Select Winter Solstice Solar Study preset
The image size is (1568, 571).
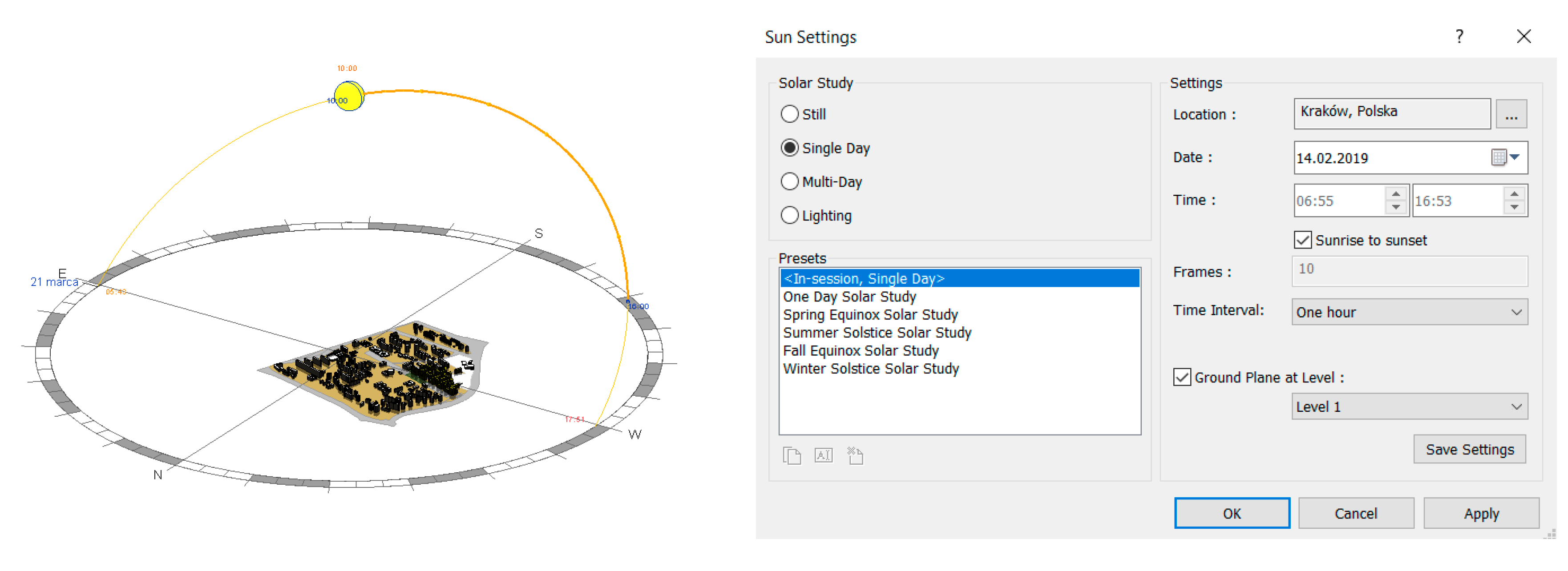870,369
